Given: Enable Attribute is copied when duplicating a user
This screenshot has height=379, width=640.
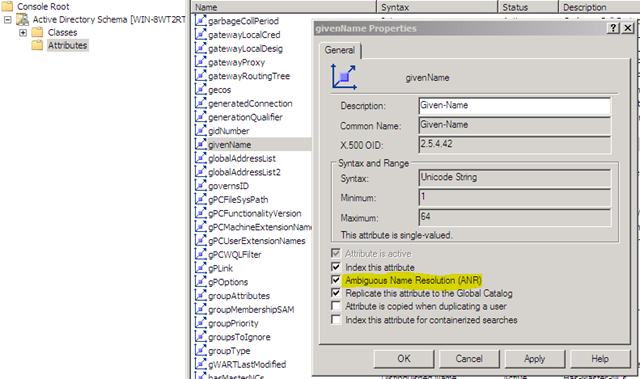Looking at the screenshot, I should (x=336, y=306).
